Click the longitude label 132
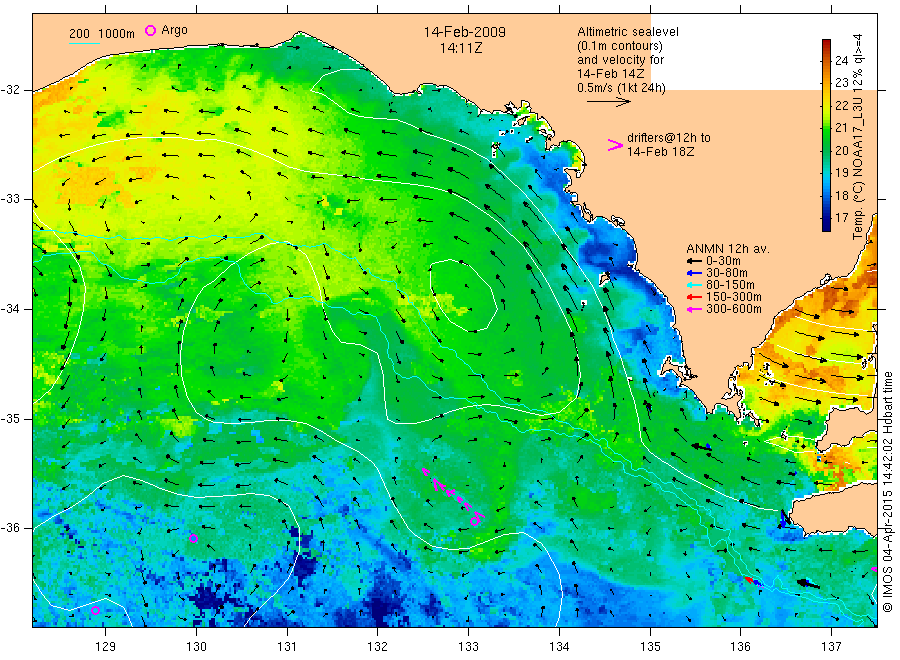Image resolution: width=900 pixels, height=660 pixels. pyautogui.click(x=377, y=646)
